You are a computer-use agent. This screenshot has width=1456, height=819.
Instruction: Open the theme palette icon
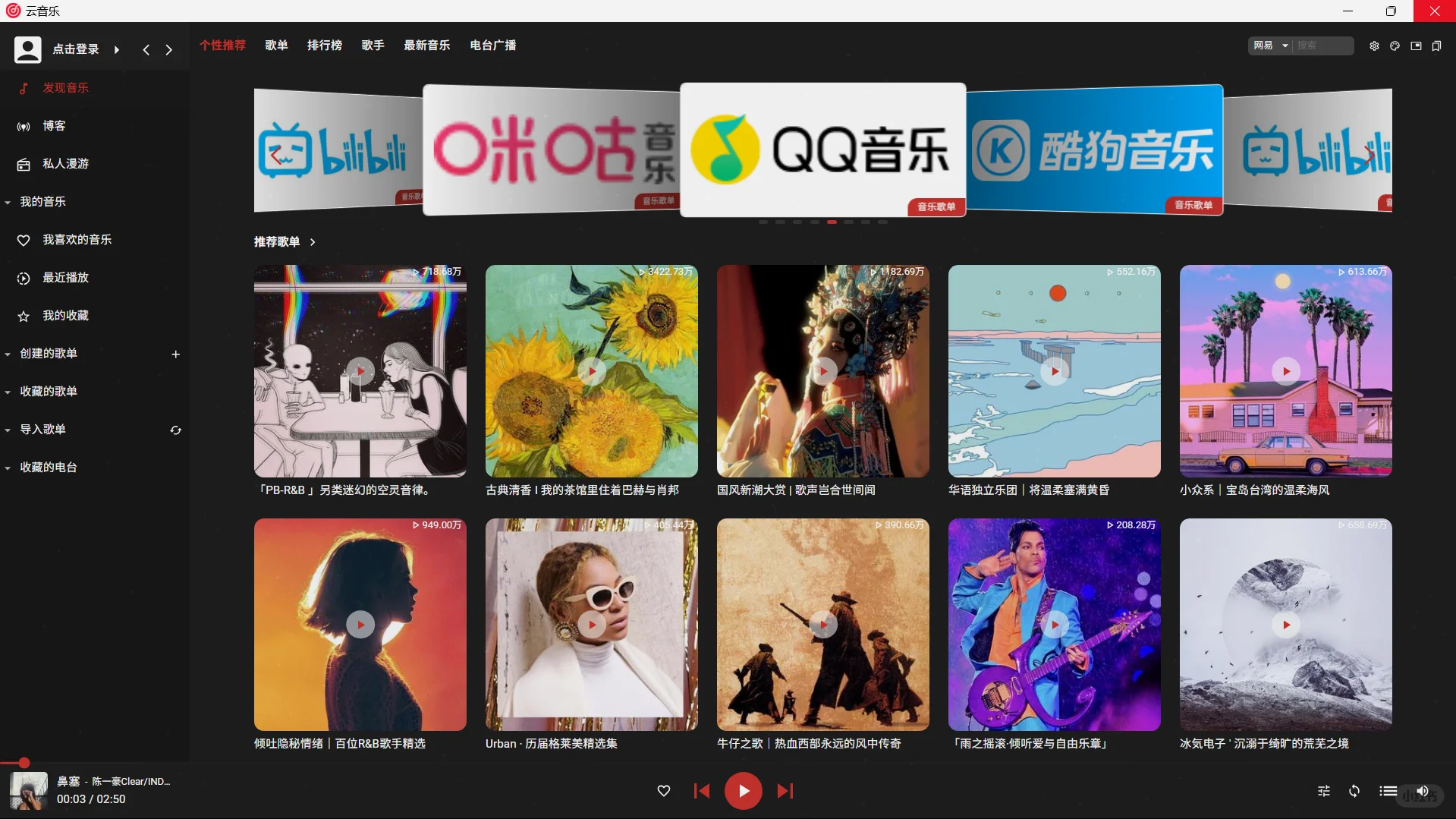click(x=1395, y=46)
